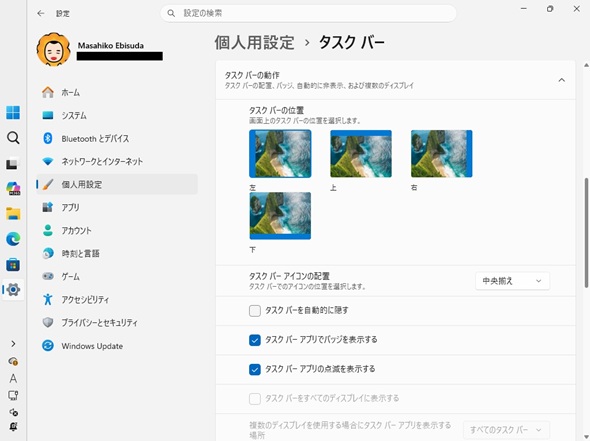Uncheck タスク バー アプリの点滅を表示する
The image size is (590, 441).
[255, 370]
